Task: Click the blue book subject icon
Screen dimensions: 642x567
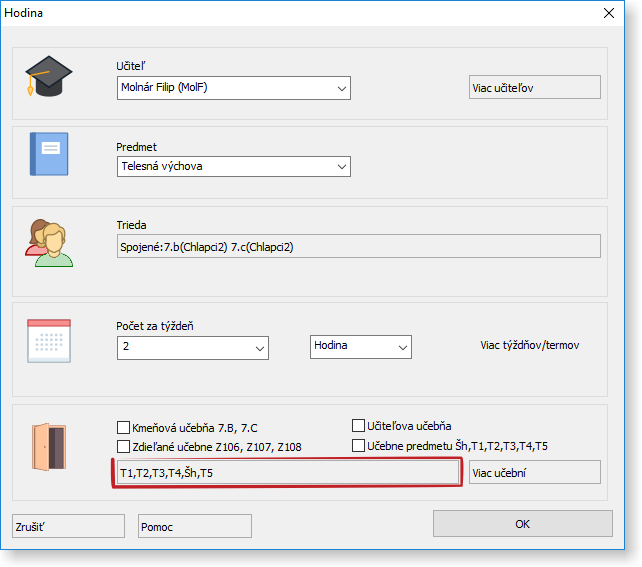Action: [49, 155]
